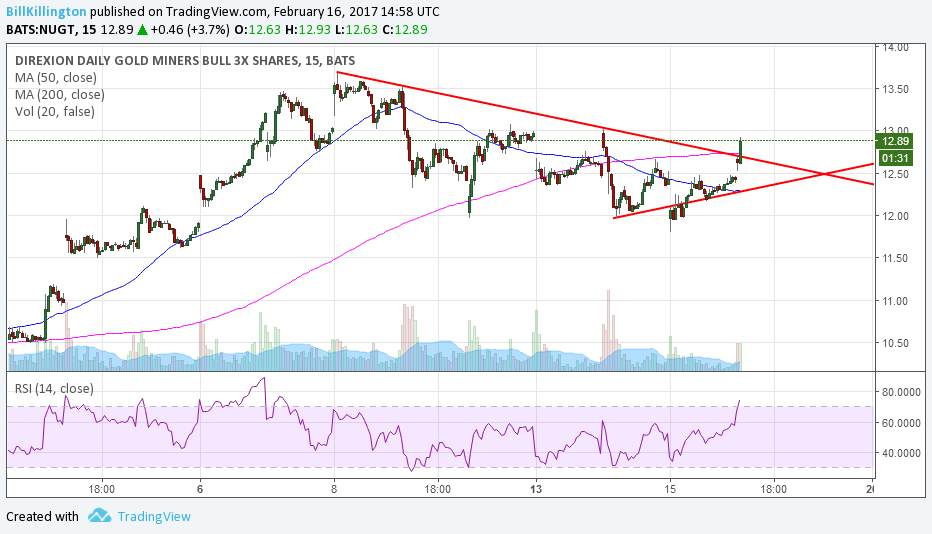Open the BillKillington author link

[x=46, y=11]
